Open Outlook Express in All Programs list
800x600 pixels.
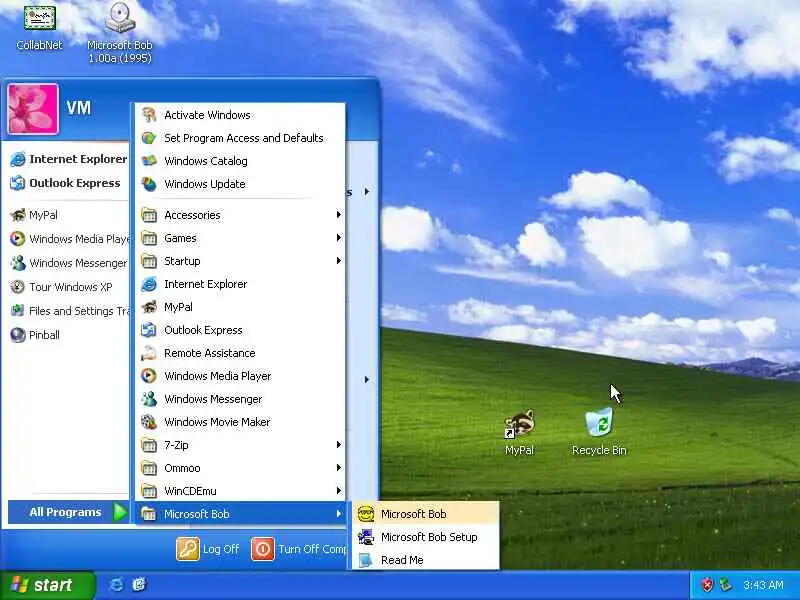(x=240, y=330)
